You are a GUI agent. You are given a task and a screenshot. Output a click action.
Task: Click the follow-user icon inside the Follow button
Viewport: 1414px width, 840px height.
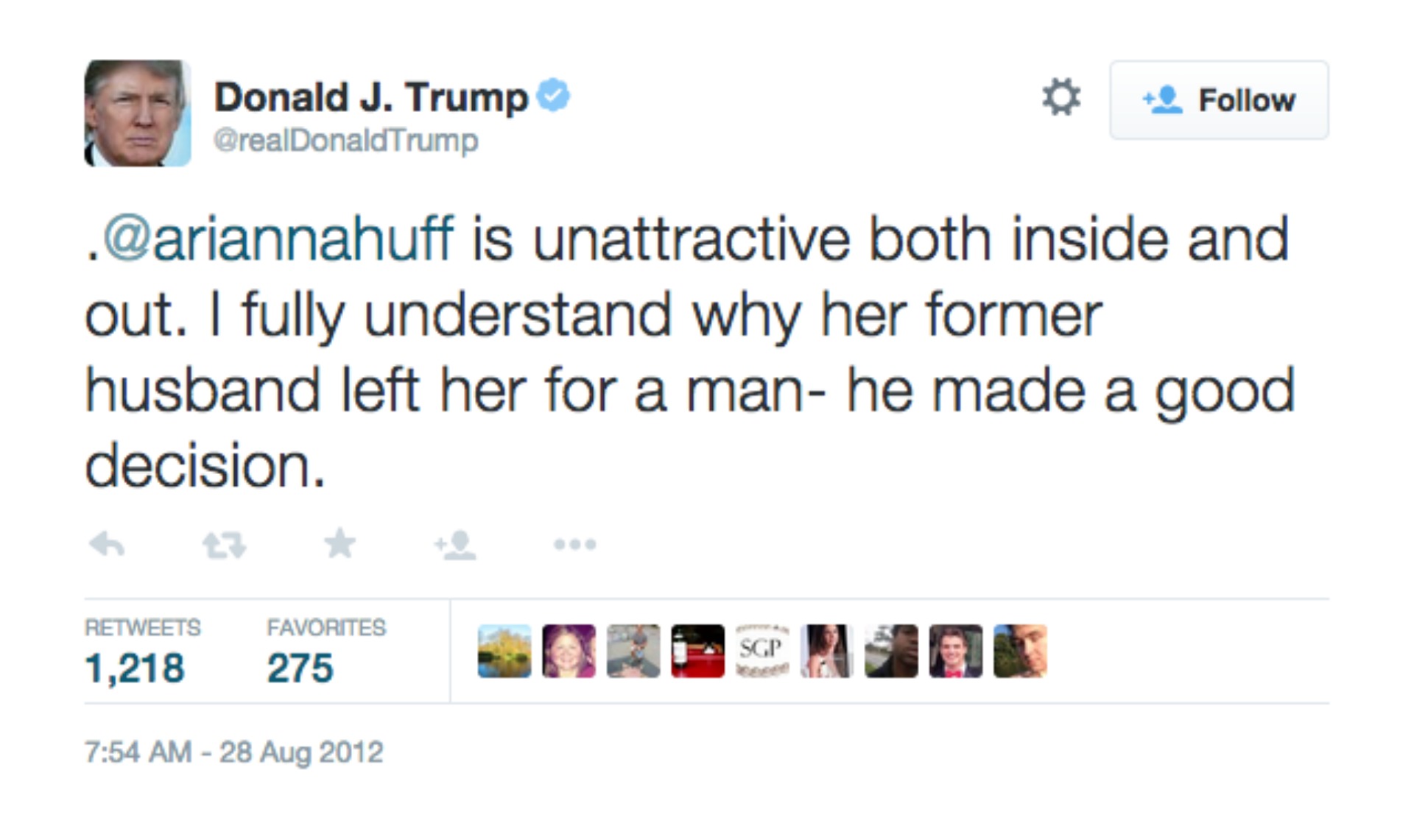(x=1162, y=99)
